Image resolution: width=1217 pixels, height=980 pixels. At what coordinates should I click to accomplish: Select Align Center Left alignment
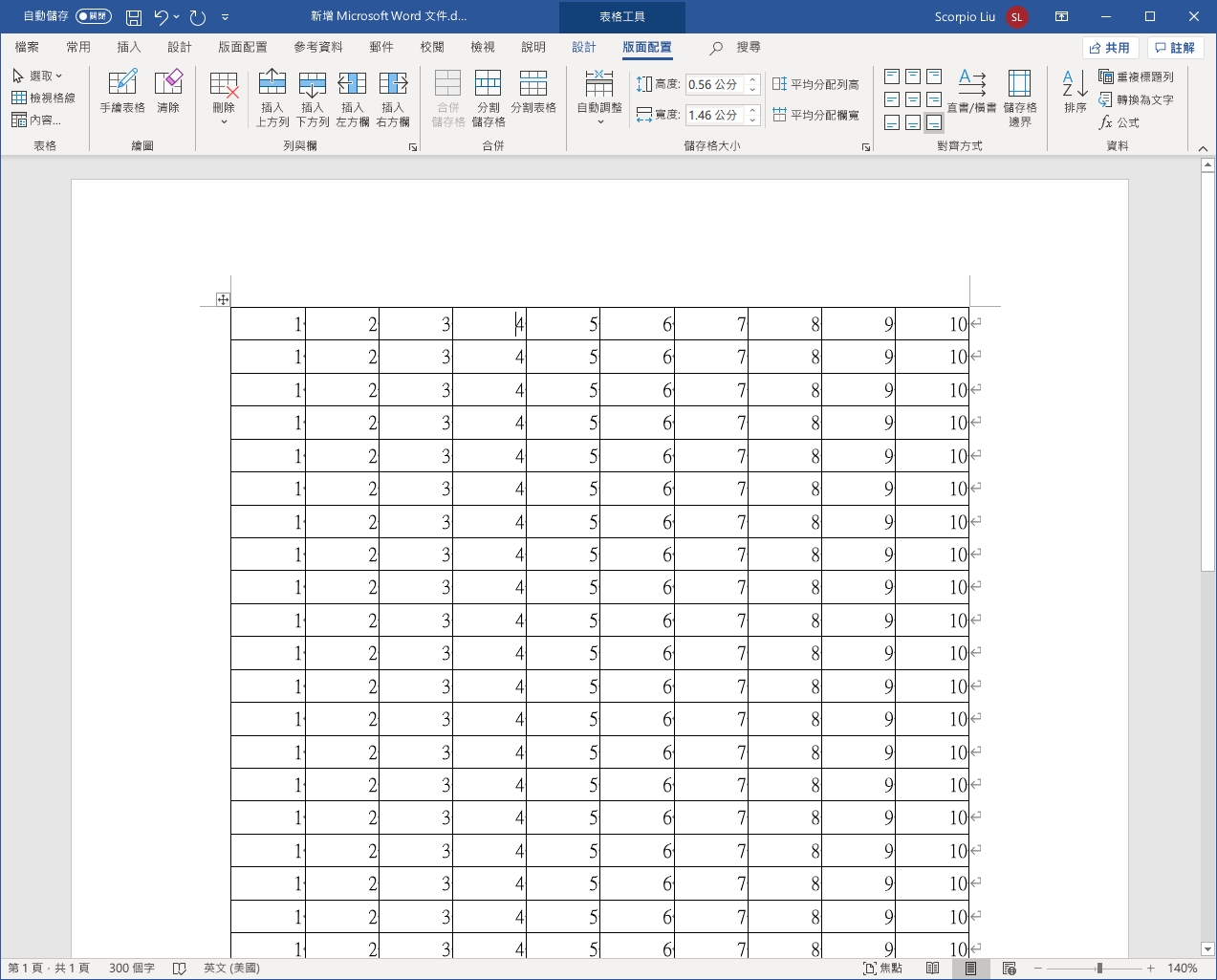tap(892, 99)
